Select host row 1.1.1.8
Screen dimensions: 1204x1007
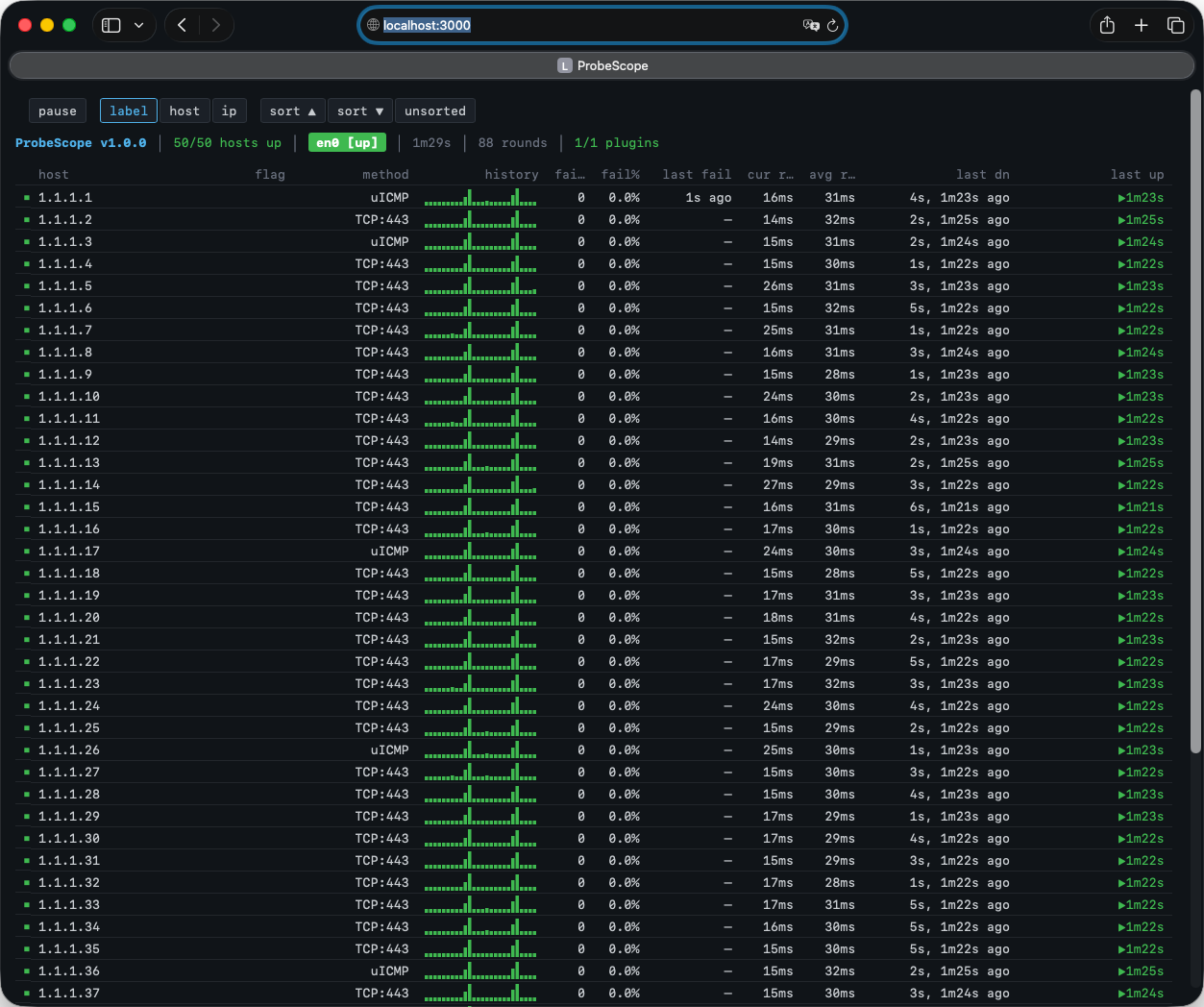pos(594,352)
